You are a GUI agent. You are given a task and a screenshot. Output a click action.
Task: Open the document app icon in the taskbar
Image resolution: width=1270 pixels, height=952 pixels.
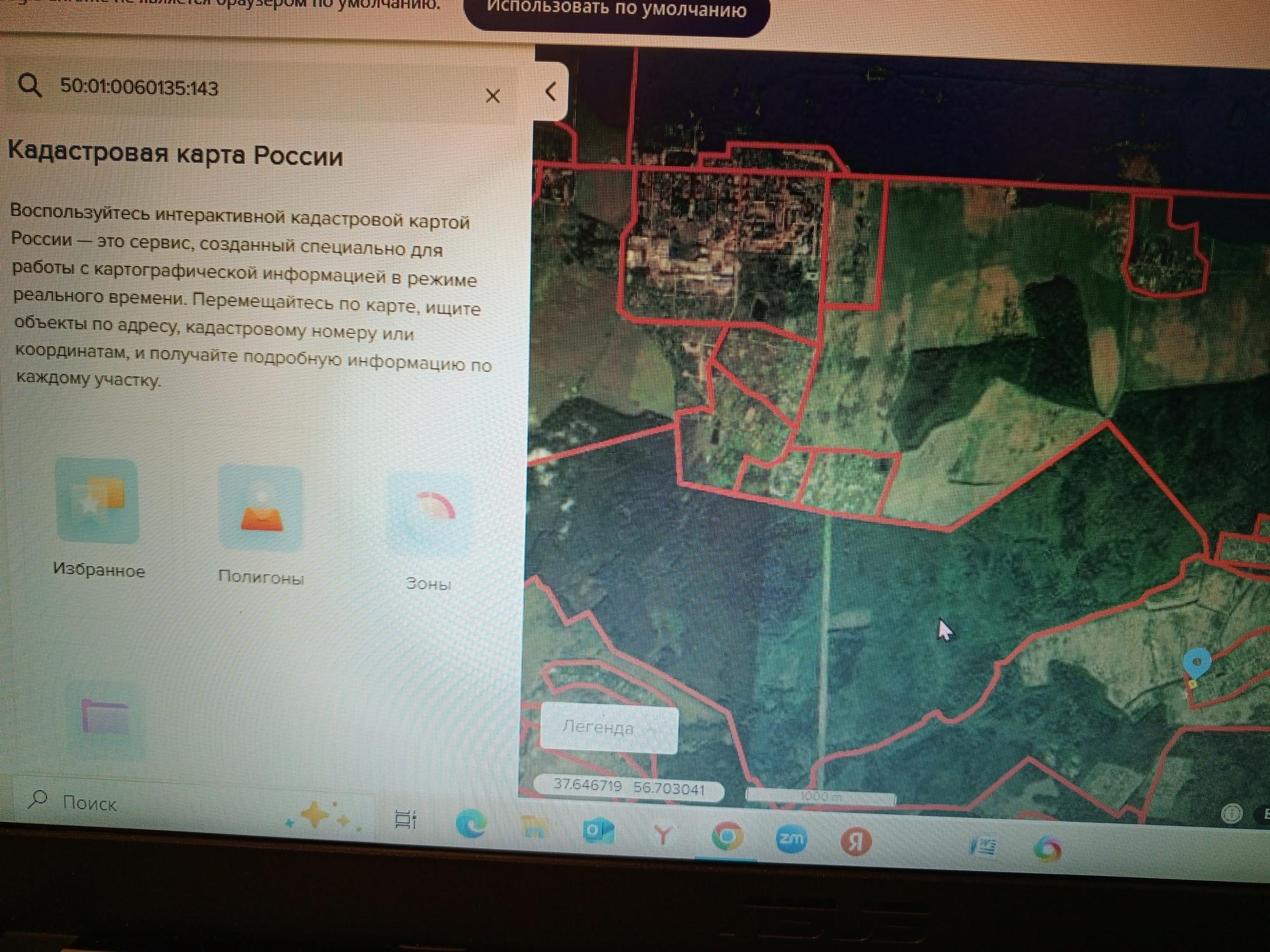pyautogui.click(x=983, y=846)
